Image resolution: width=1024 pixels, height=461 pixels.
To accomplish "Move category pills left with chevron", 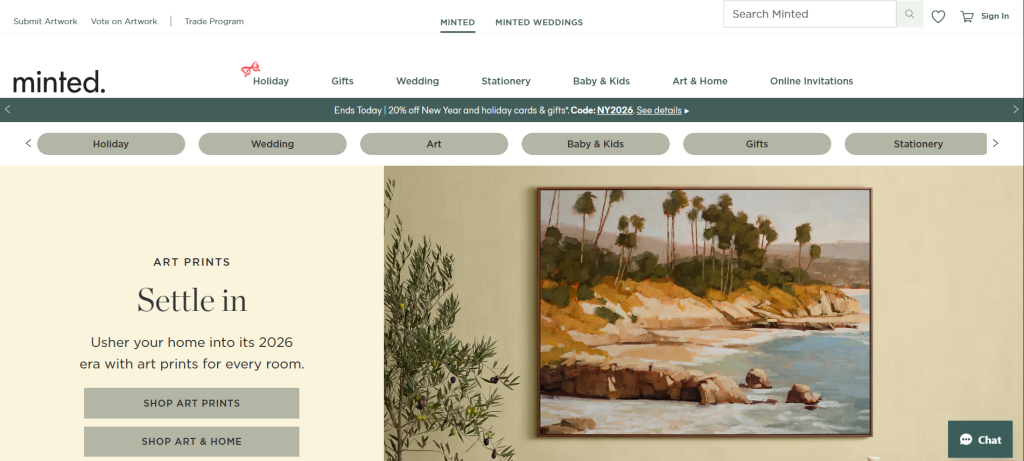I will point(28,144).
